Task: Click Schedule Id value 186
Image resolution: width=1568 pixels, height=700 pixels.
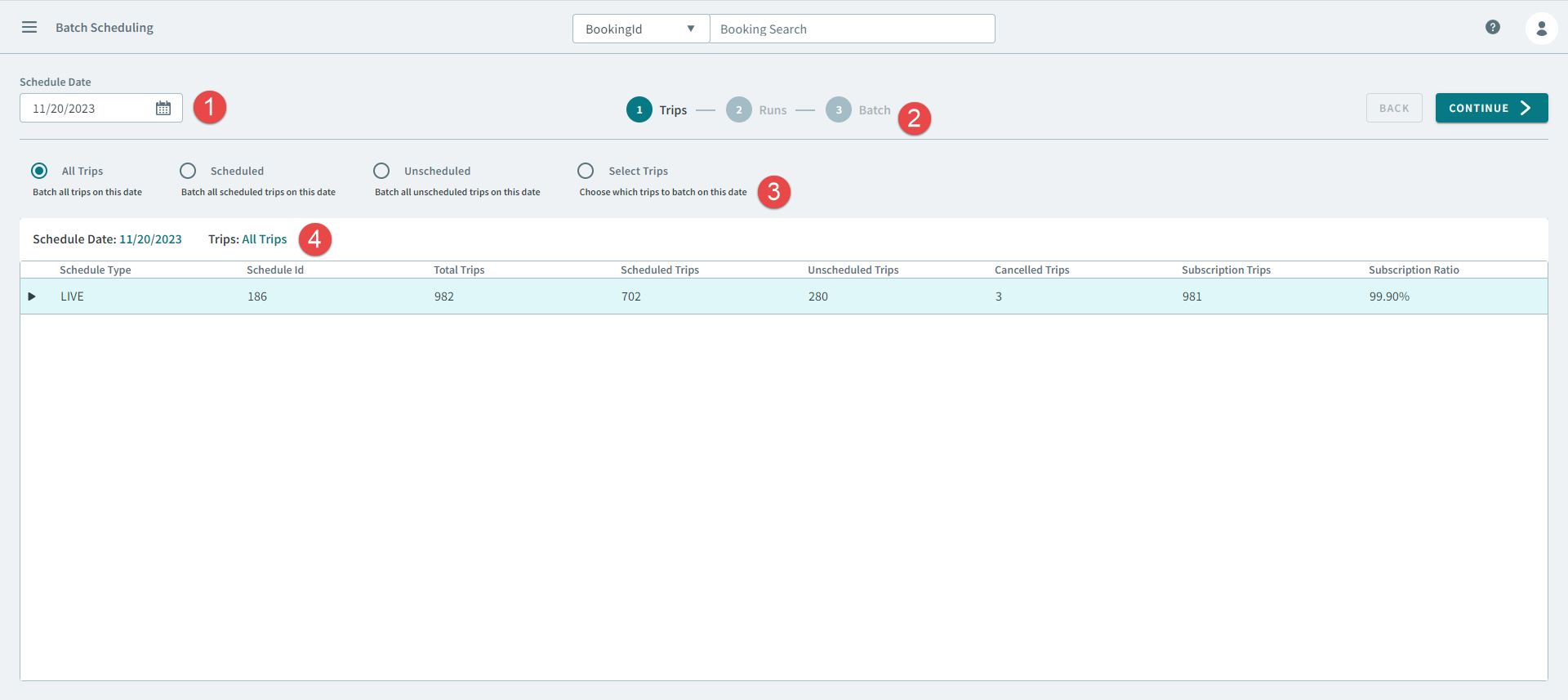Action: click(257, 296)
